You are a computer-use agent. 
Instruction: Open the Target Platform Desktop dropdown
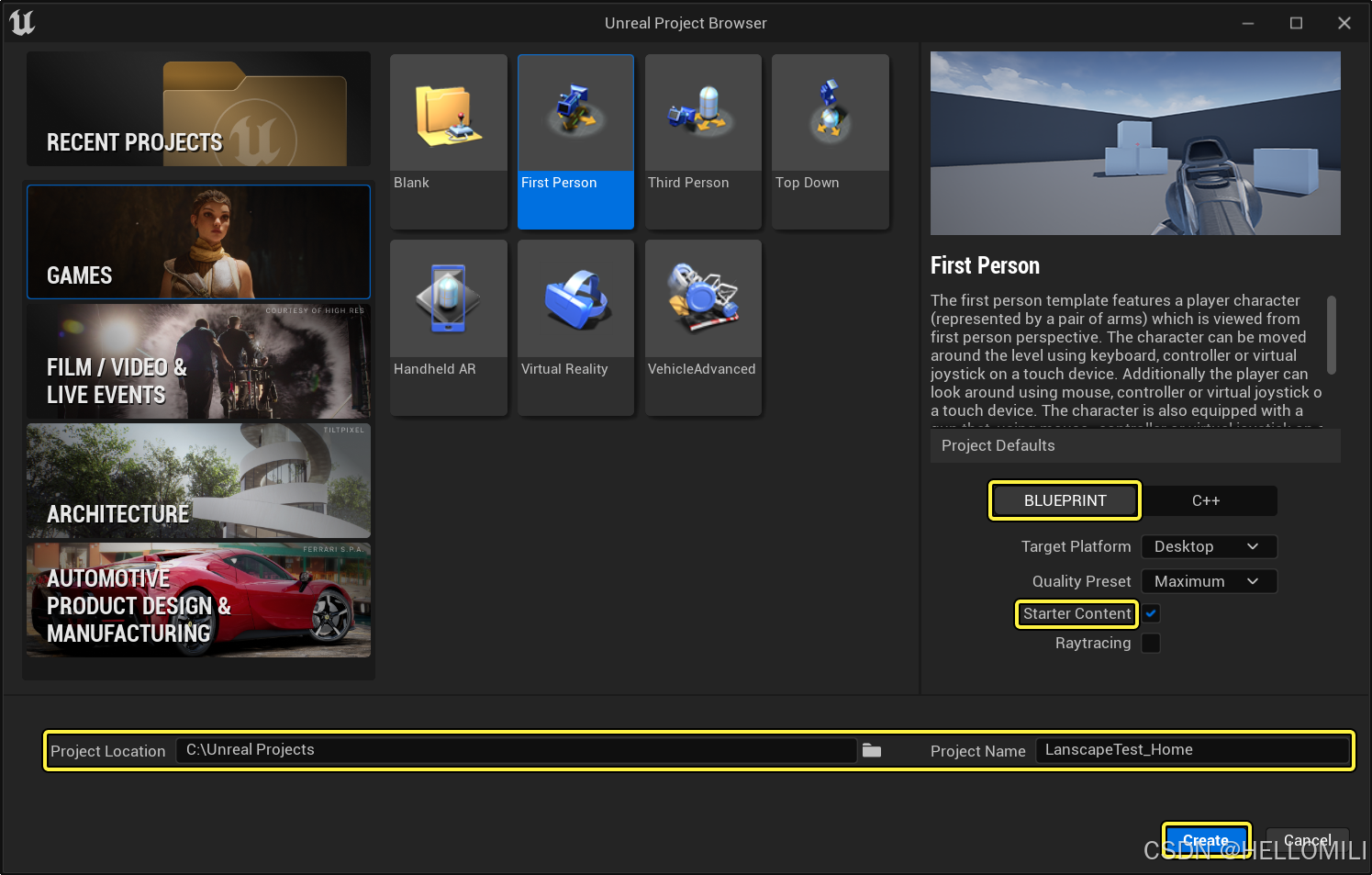click(x=1210, y=546)
